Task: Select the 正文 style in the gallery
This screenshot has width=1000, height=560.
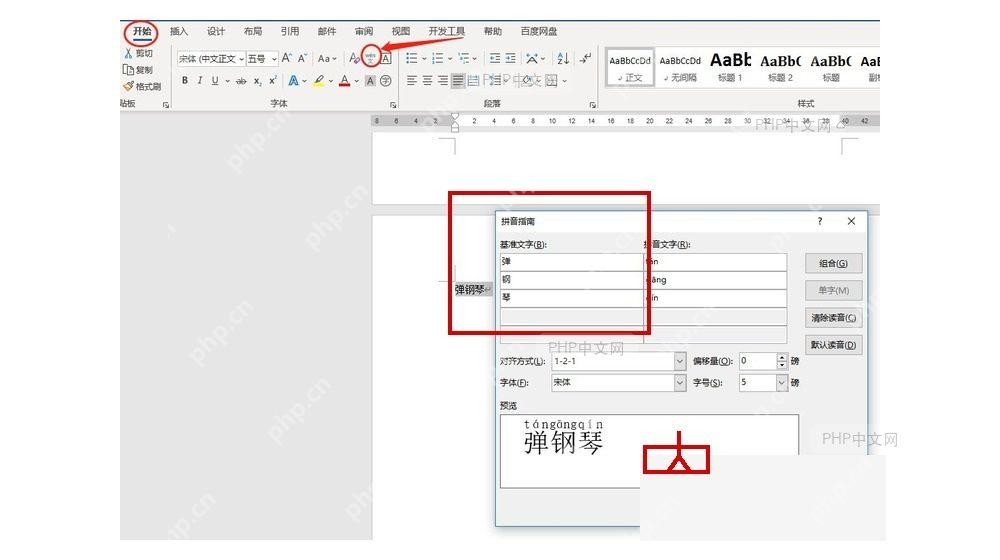Action: coord(629,68)
